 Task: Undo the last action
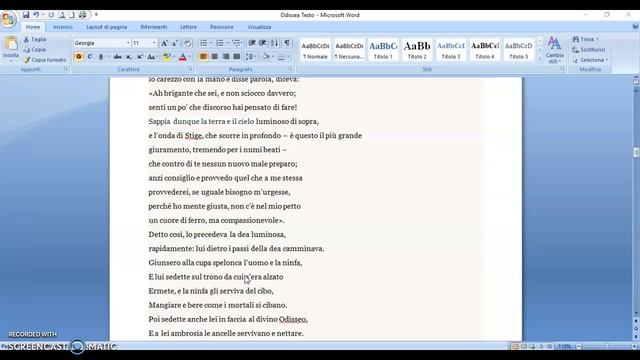[36, 15]
